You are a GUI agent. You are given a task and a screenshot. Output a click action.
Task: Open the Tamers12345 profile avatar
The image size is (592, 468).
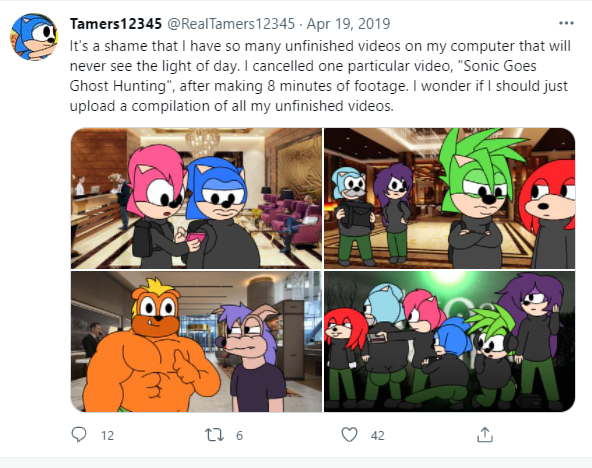34,37
